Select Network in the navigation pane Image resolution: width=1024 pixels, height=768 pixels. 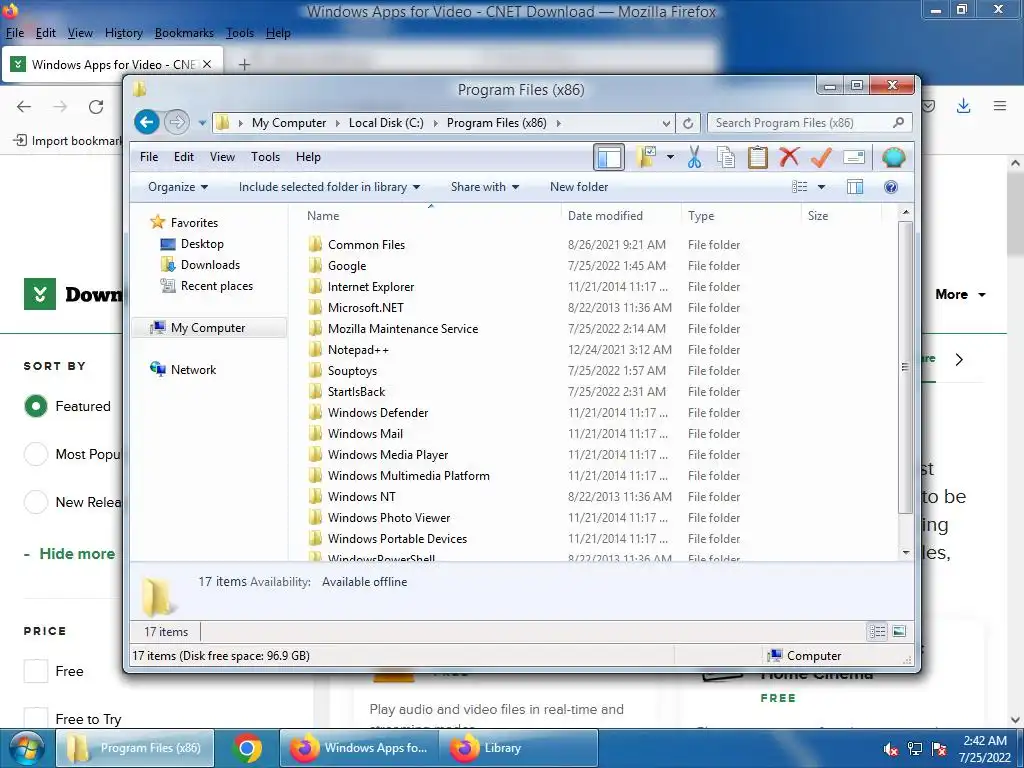pos(193,370)
